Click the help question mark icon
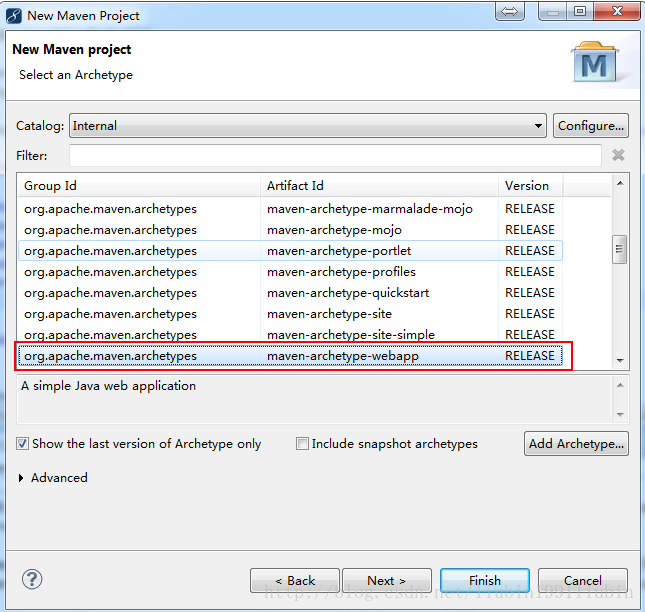This screenshot has width=645, height=612. point(32,580)
